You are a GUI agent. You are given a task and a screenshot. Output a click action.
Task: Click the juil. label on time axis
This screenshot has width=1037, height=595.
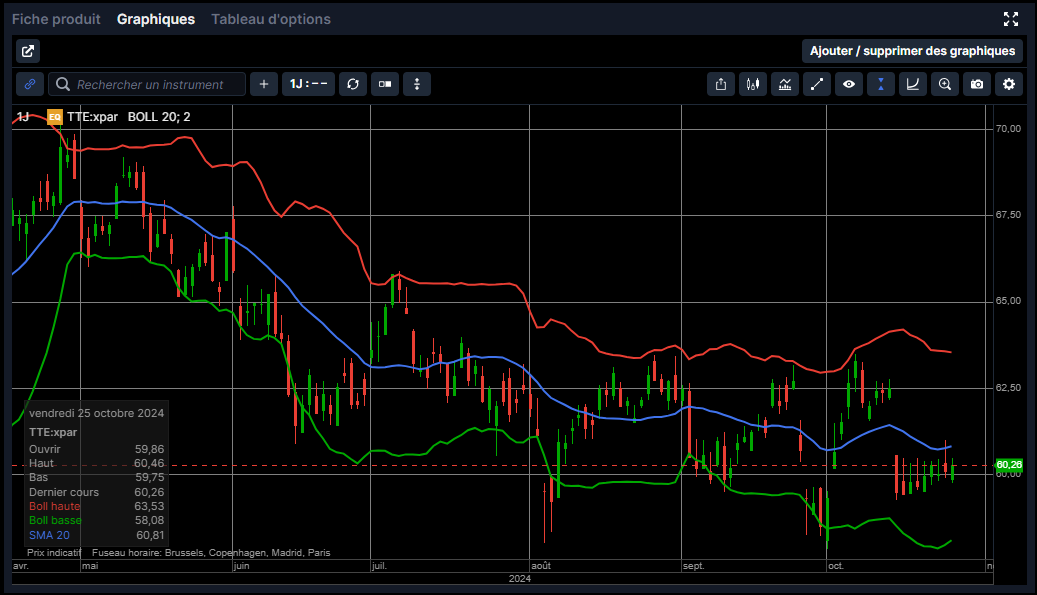[x=379, y=566]
